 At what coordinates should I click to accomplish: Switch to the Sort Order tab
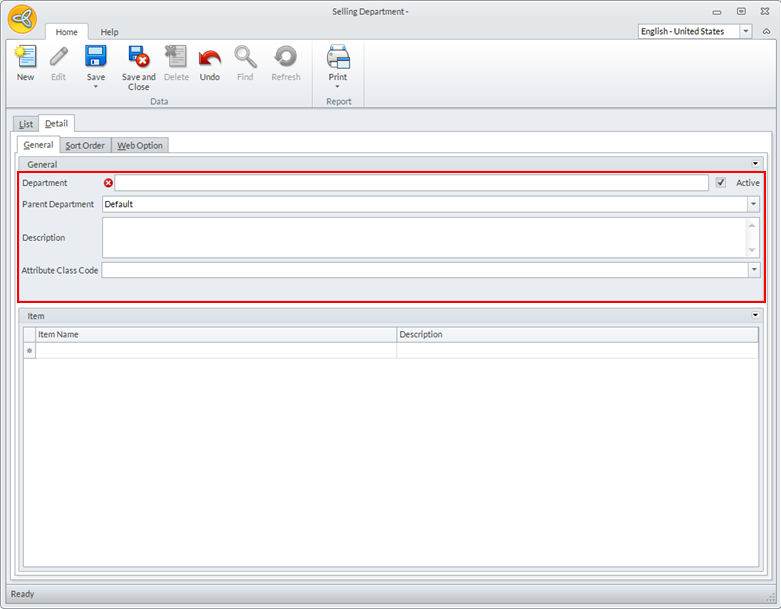(85, 146)
